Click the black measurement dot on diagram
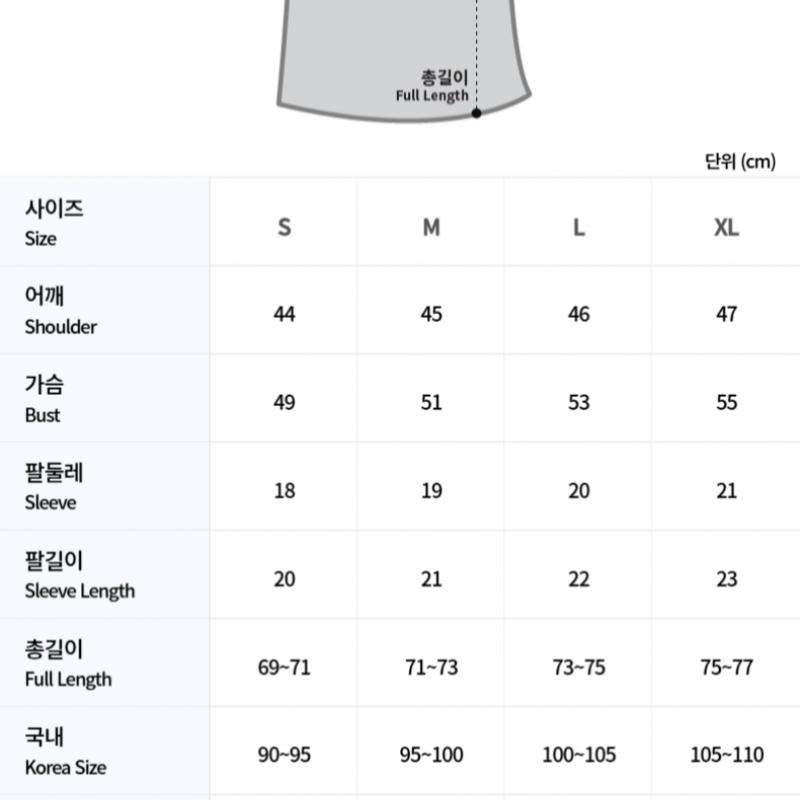 pos(477,113)
